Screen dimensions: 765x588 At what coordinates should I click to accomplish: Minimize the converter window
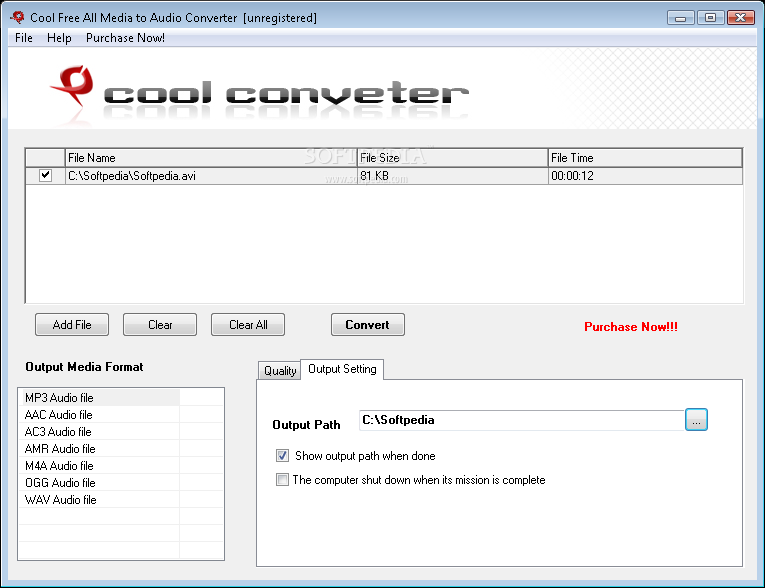click(680, 18)
